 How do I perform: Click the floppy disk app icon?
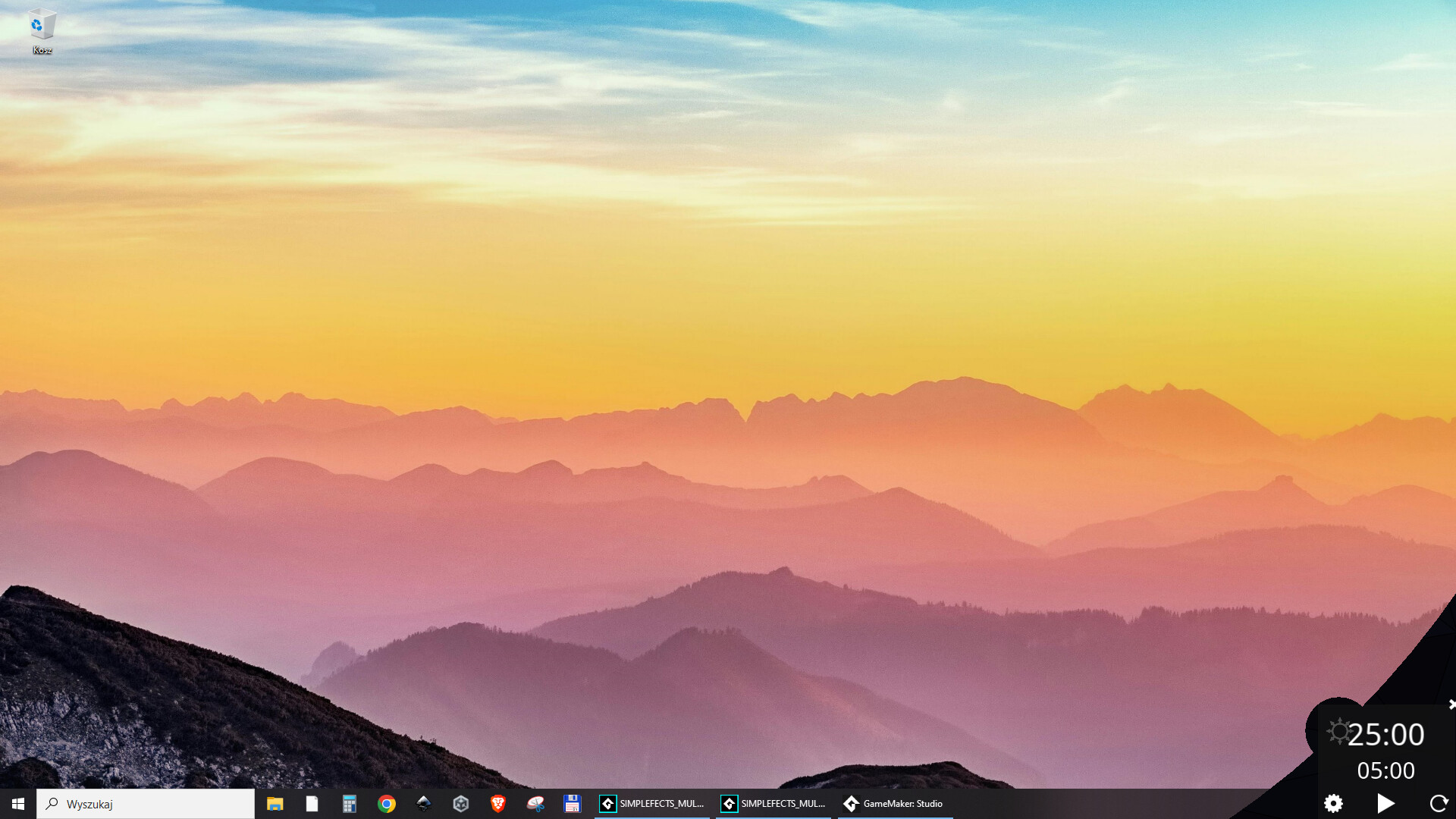click(x=573, y=803)
